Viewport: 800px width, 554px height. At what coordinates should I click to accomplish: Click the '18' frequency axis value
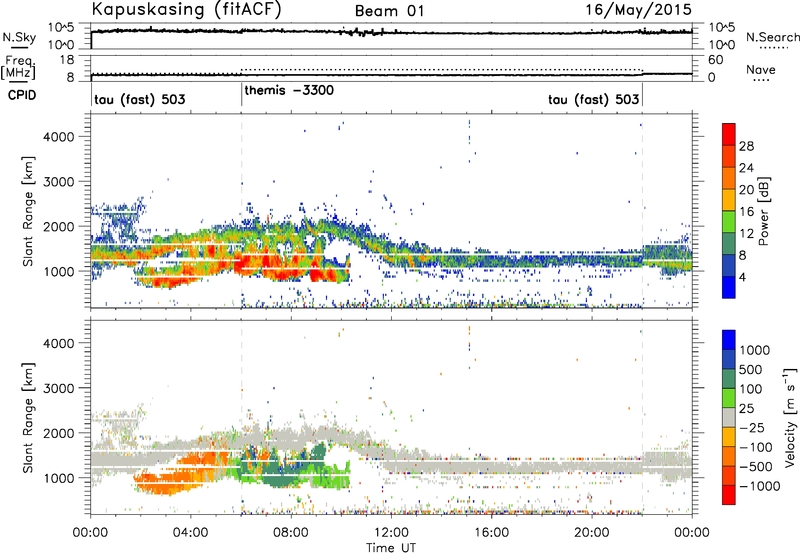tap(67, 60)
